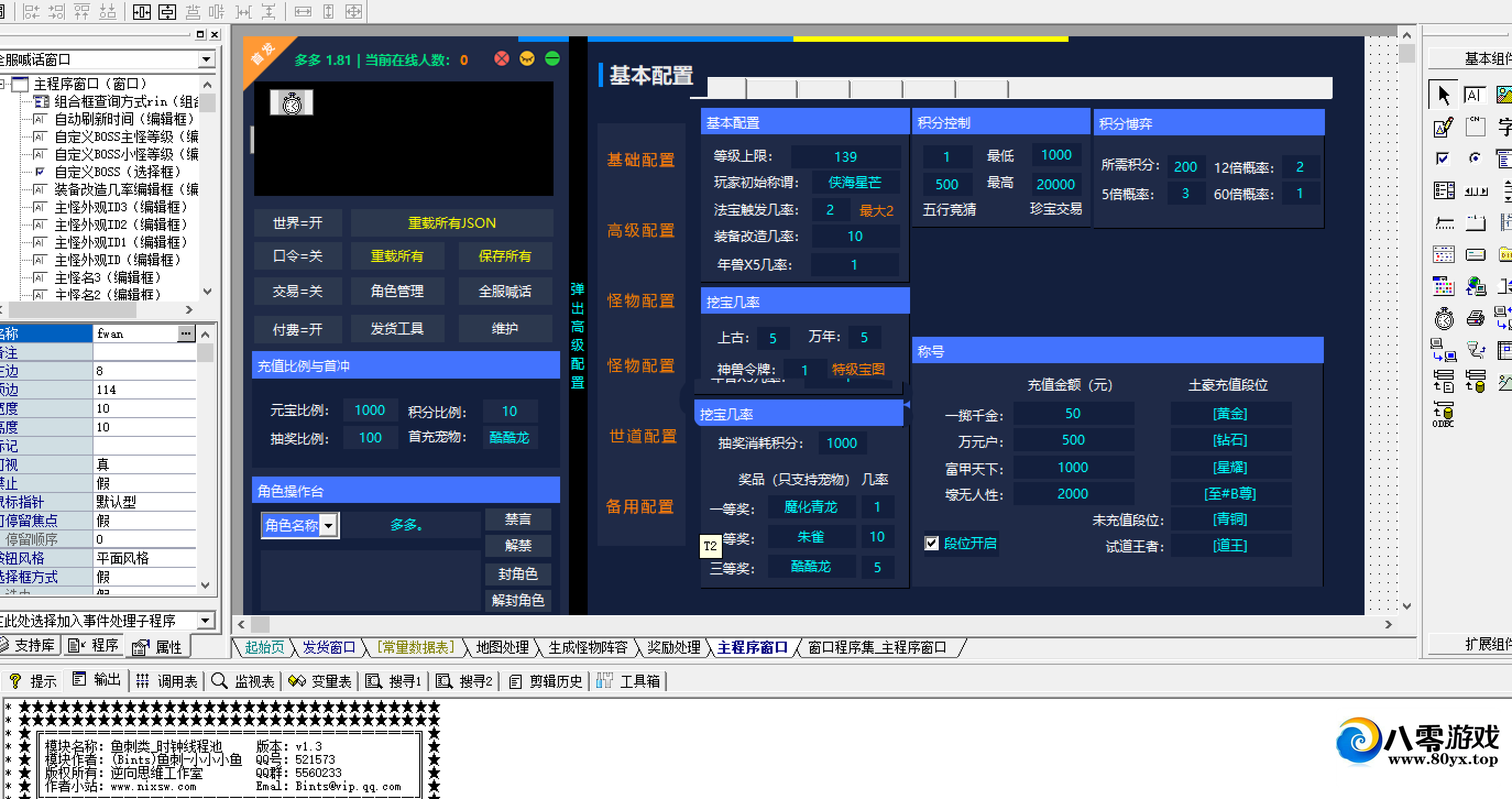Click the 保存所有 button
Screen dimensions: 1512x799
point(505,256)
